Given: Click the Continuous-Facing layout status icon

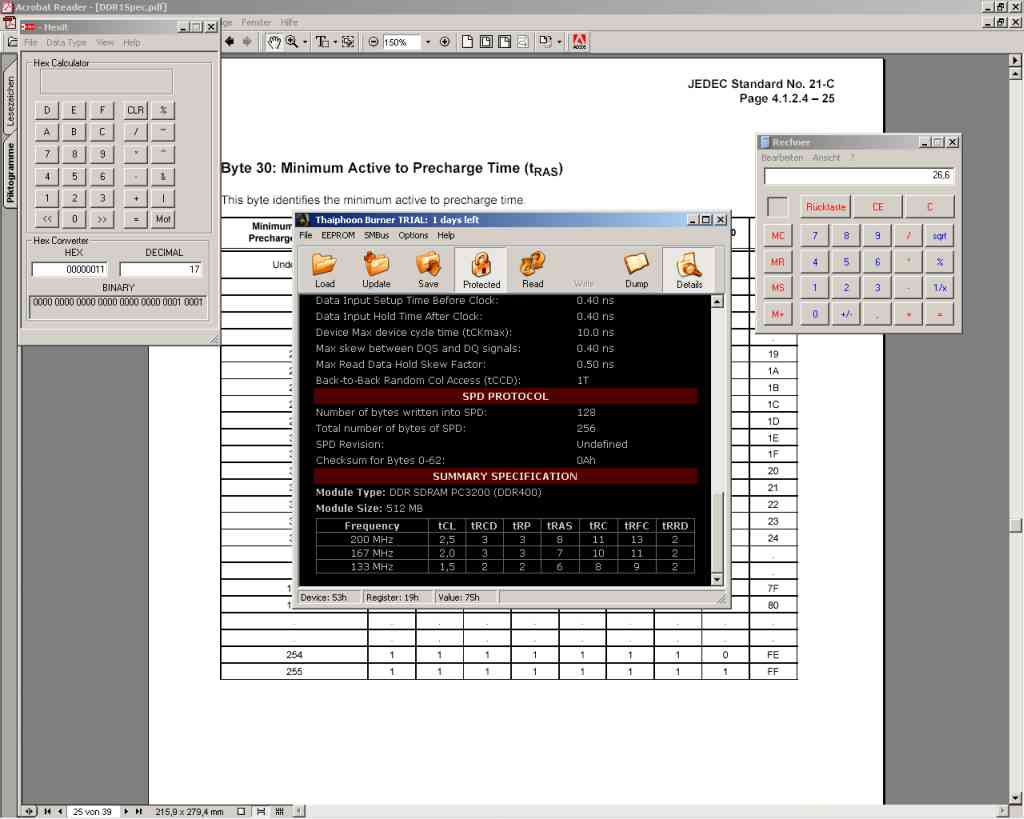Looking at the screenshot, I should click(x=280, y=812).
